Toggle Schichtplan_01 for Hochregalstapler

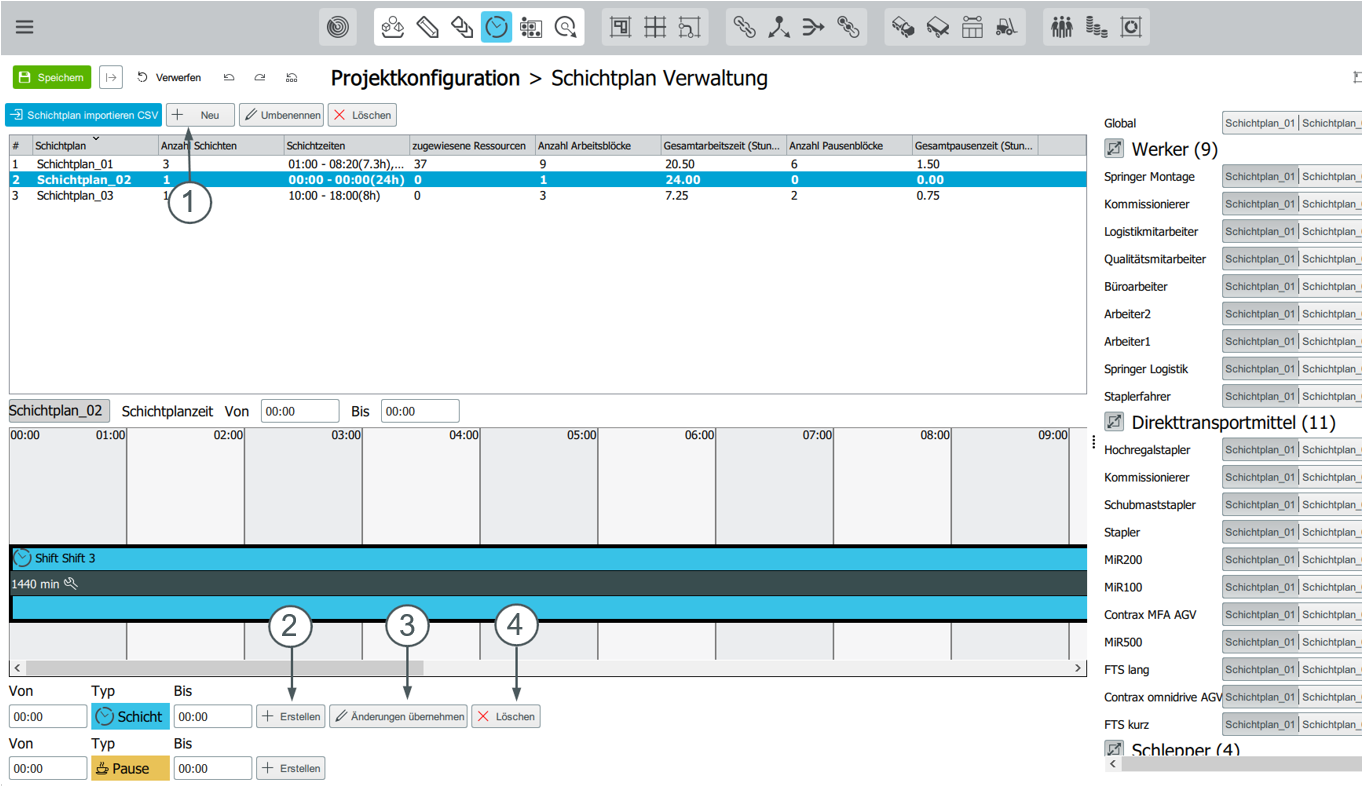pyautogui.click(x=1260, y=450)
